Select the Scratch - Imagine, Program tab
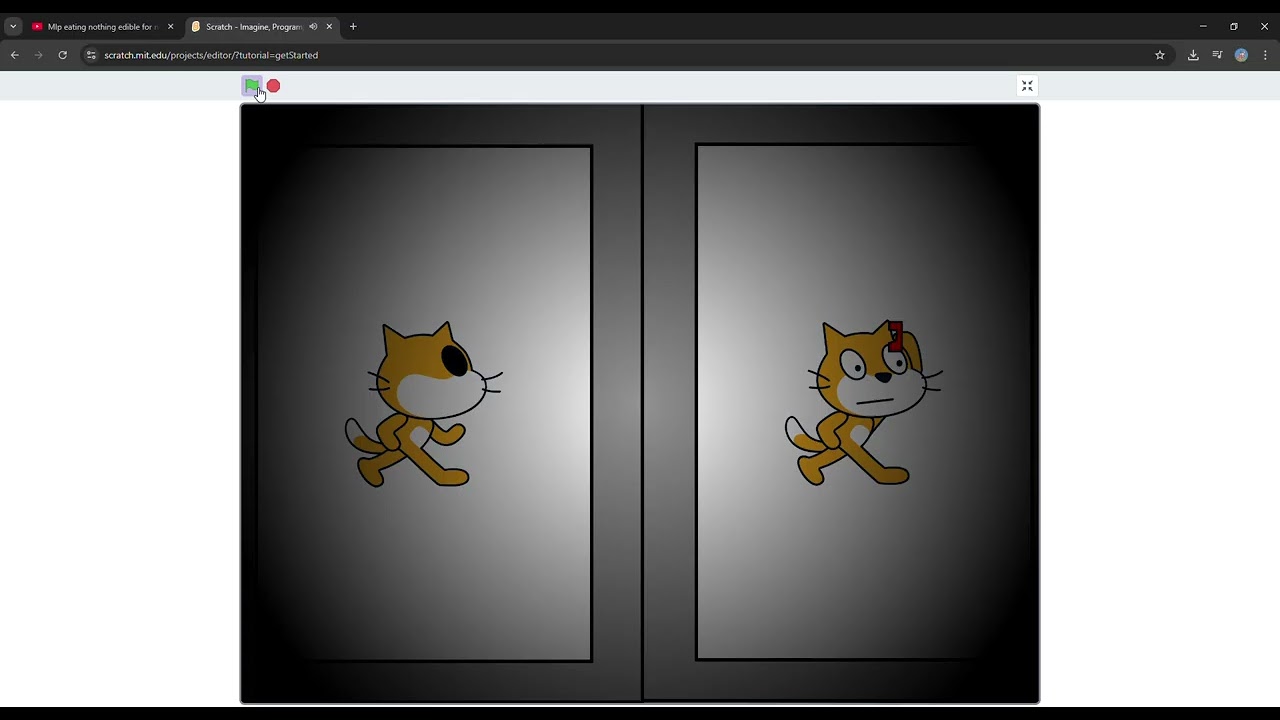1280x720 pixels. click(x=262, y=27)
